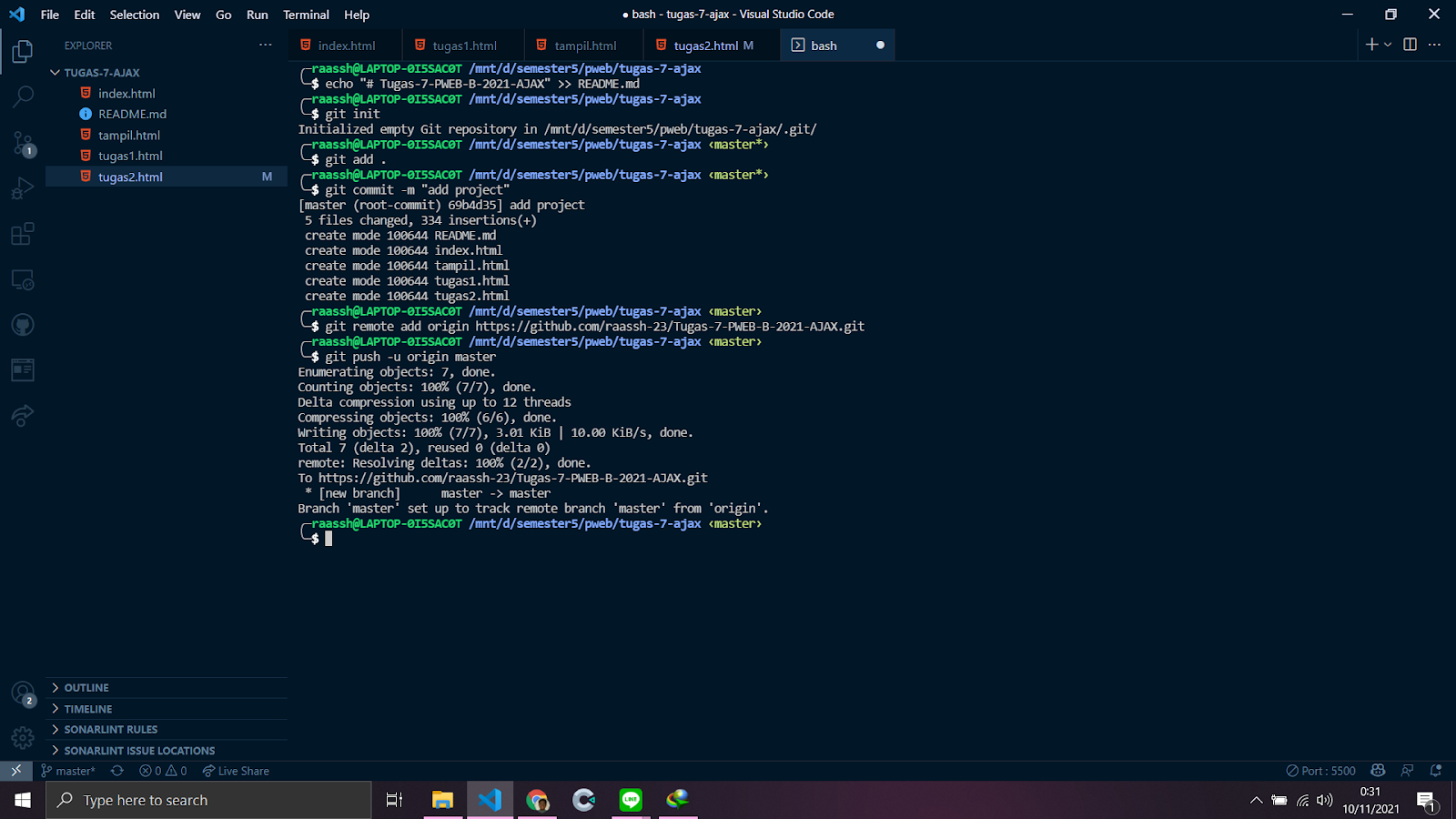Open Google Chrome from the taskbar
The height and width of the screenshot is (819, 1456).
point(537,800)
